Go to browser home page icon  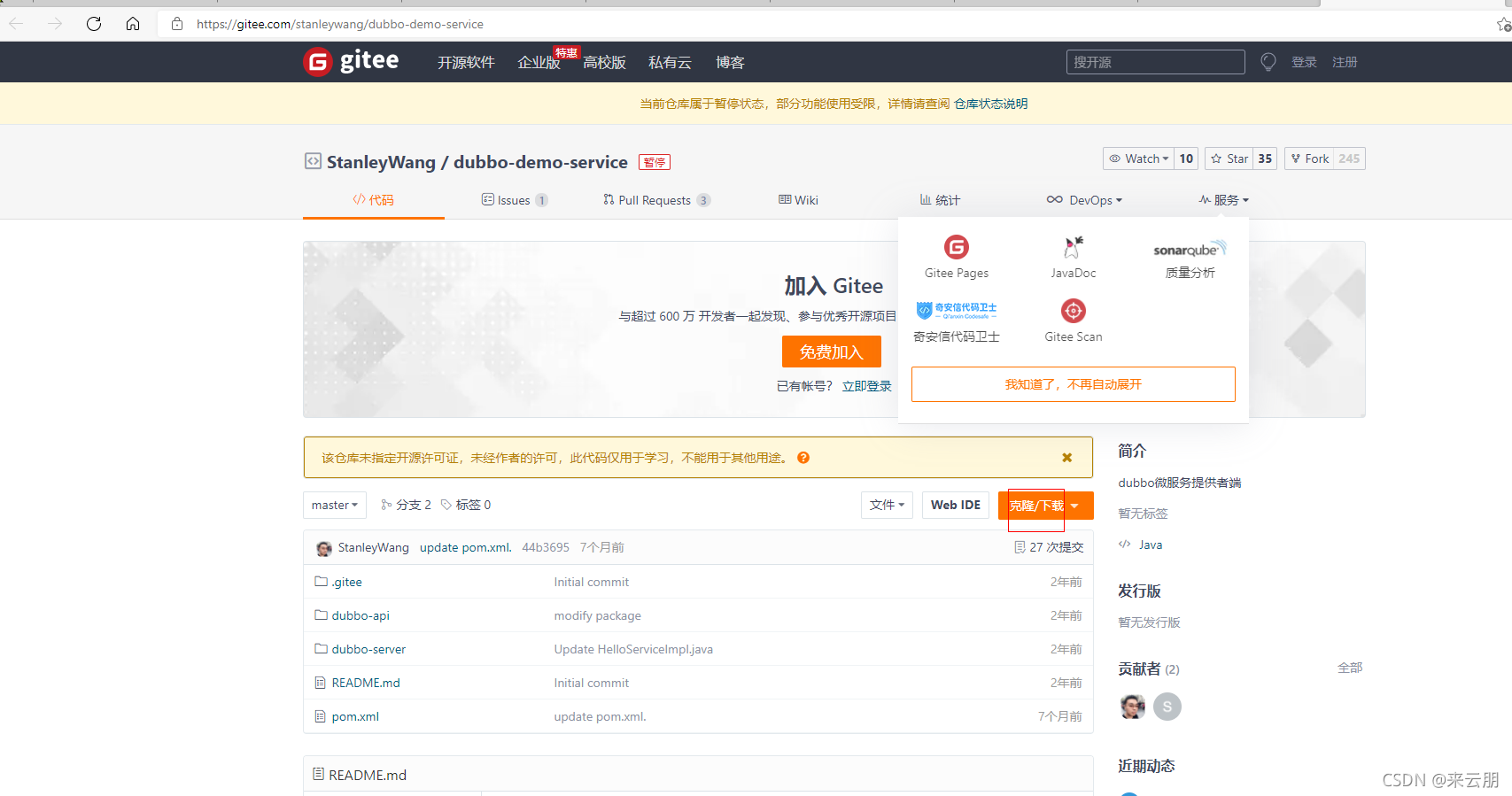click(133, 24)
